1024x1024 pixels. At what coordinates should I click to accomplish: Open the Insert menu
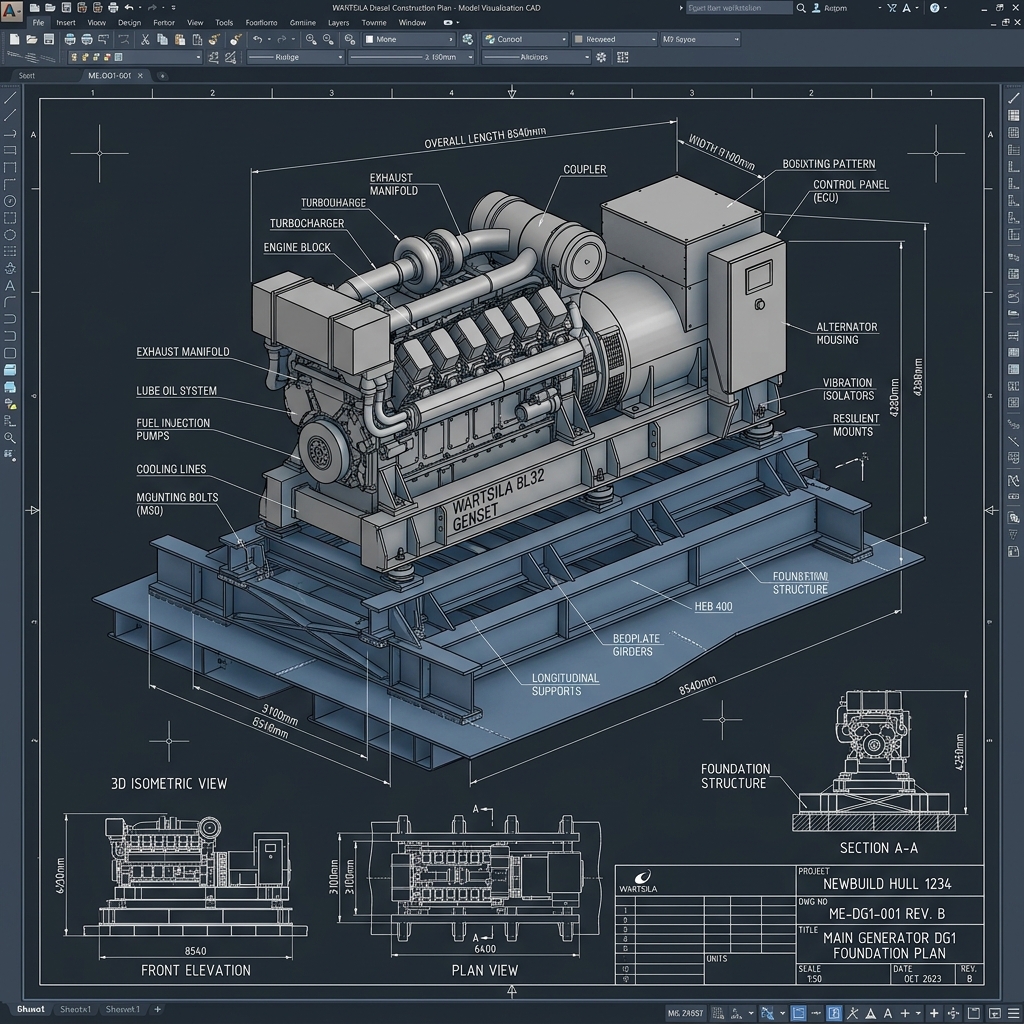(66, 22)
